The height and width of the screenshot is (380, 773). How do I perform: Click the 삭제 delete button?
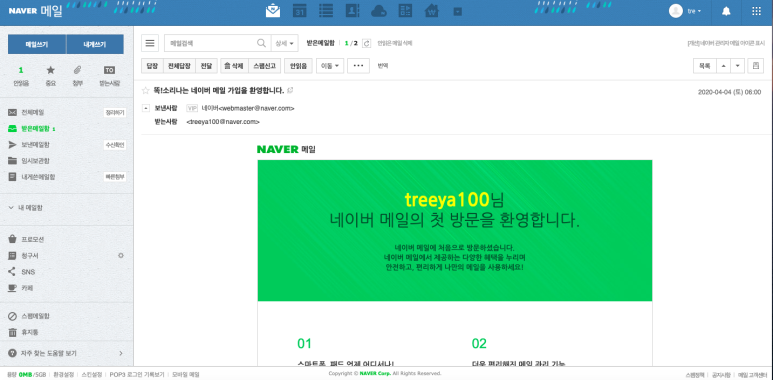point(233,66)
